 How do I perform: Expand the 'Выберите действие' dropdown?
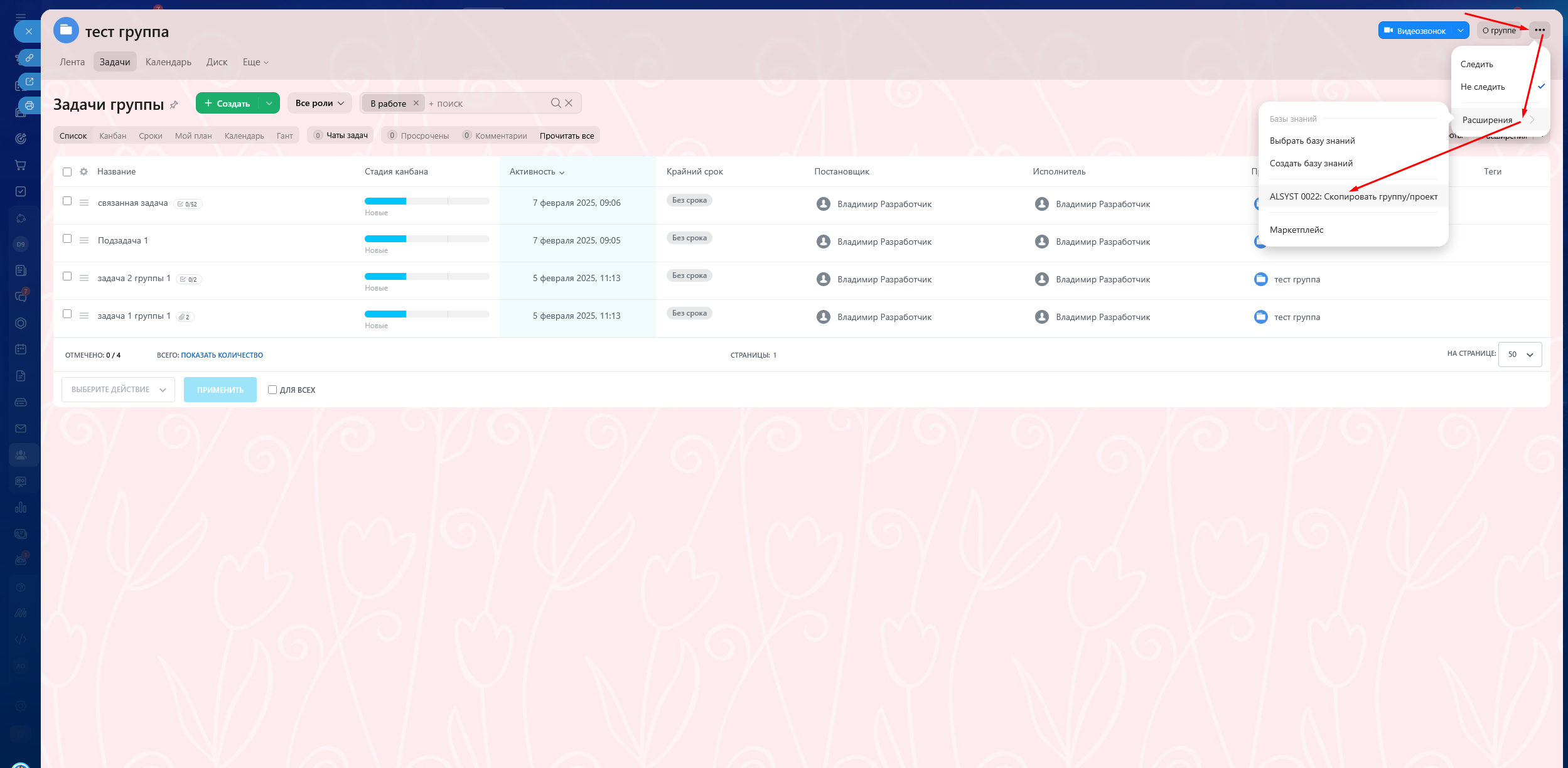click(118, 390)
